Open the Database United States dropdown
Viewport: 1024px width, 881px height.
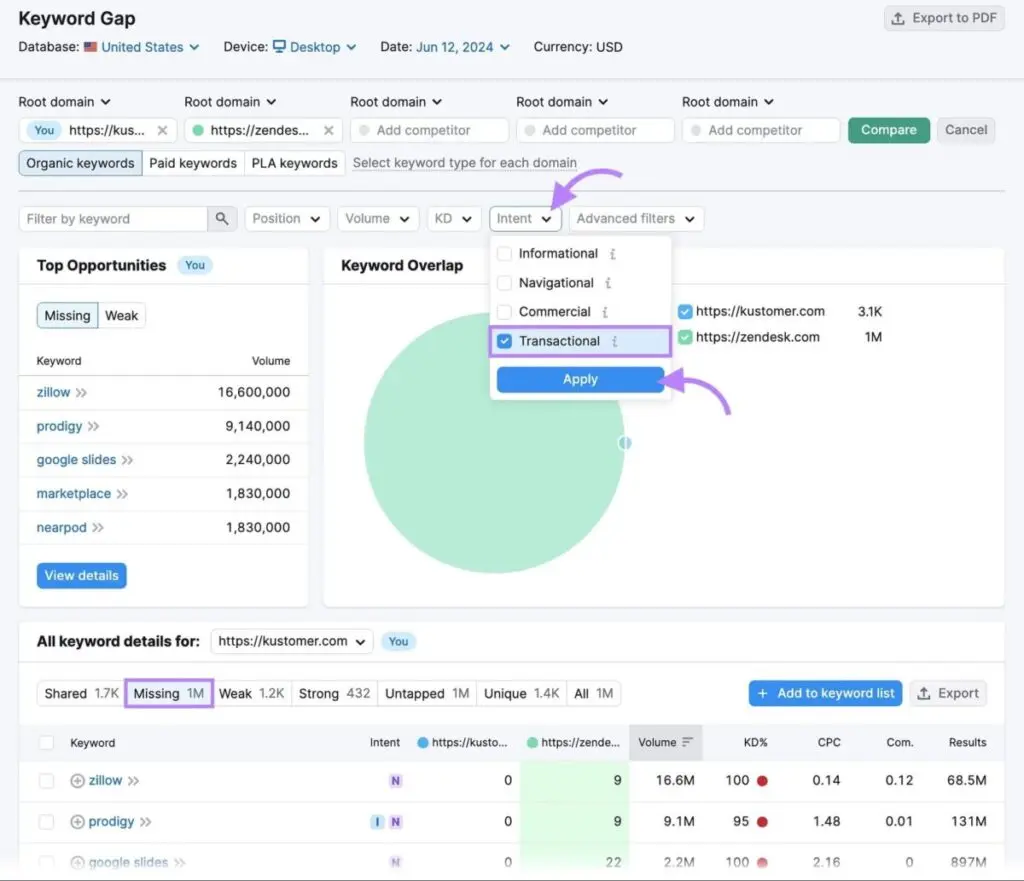(x=142, y=47)
